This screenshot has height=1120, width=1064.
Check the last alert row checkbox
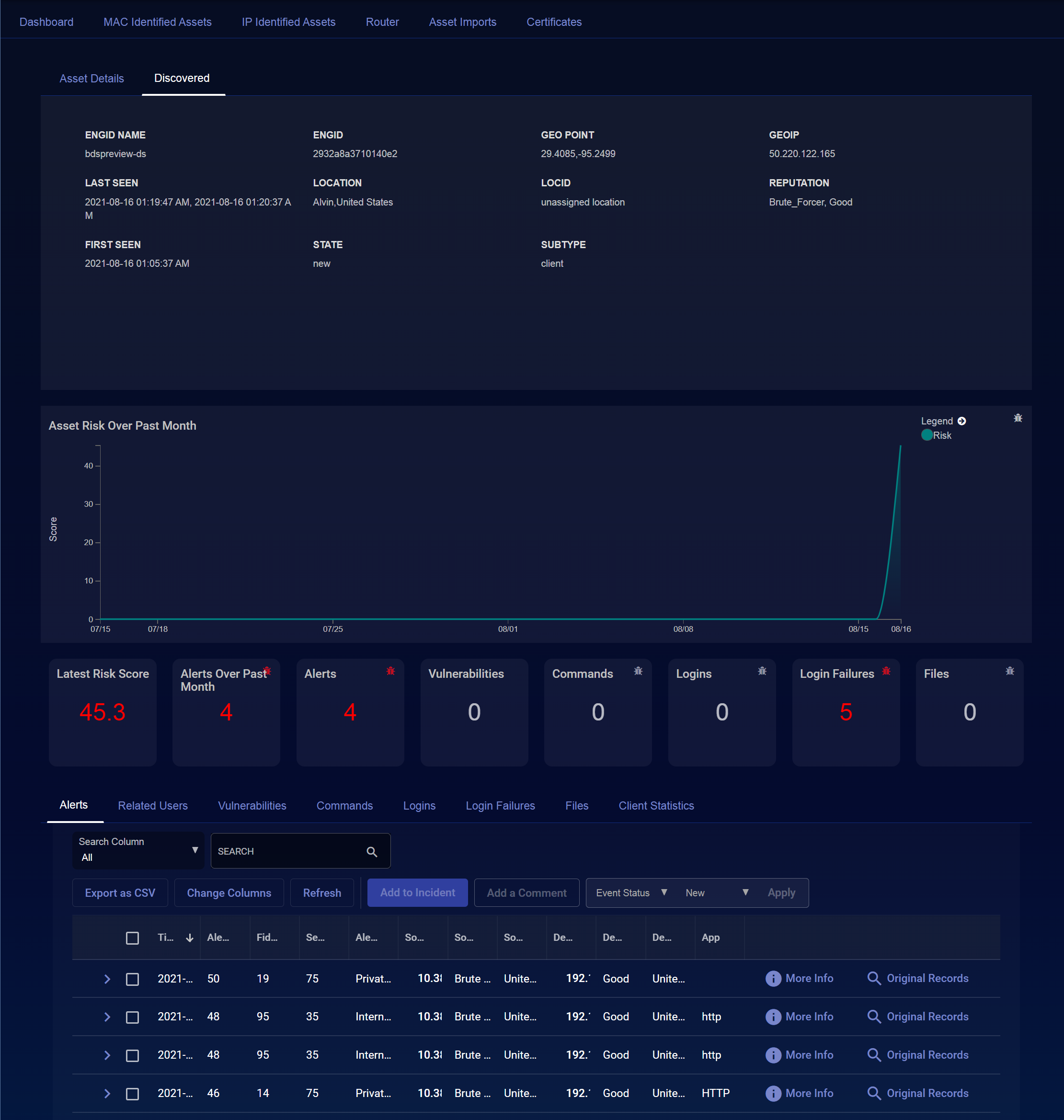132,1093
